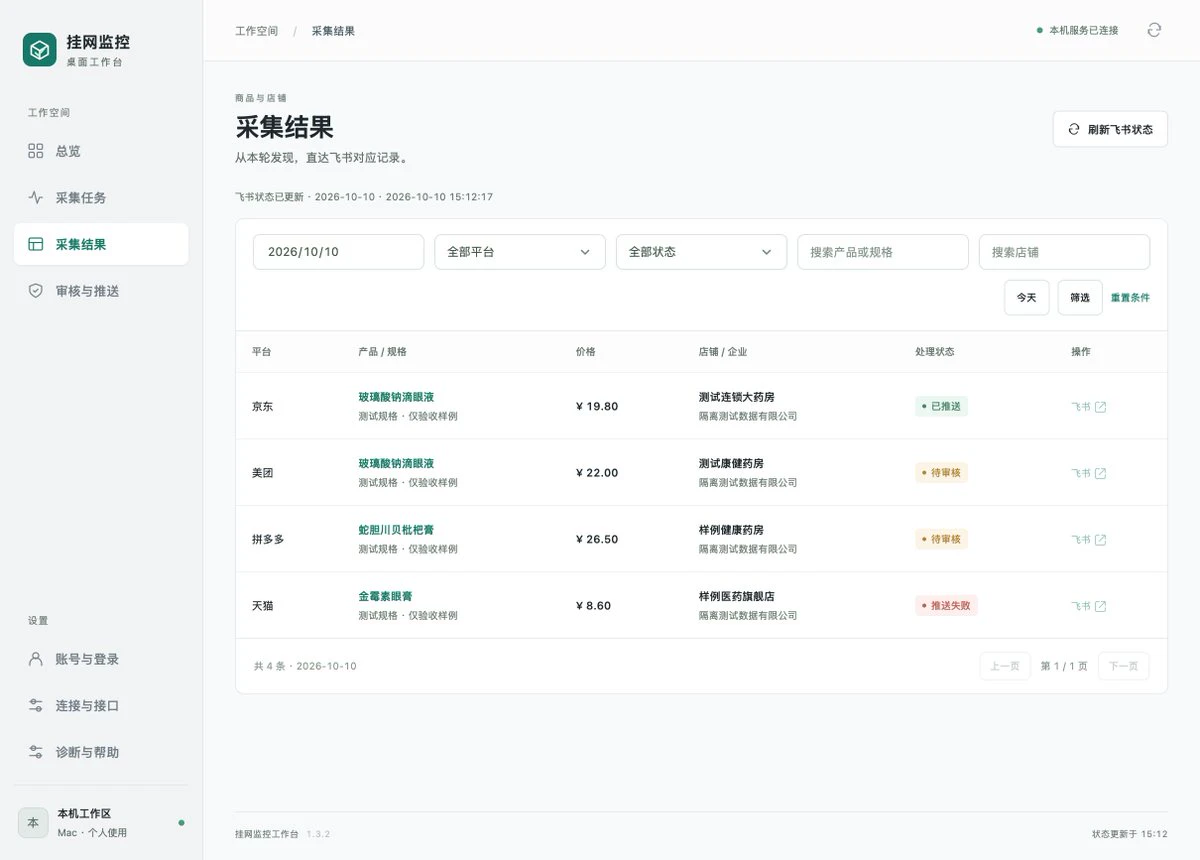Open 飞书 external link icon for 拼多多 row

point(1100,540)
